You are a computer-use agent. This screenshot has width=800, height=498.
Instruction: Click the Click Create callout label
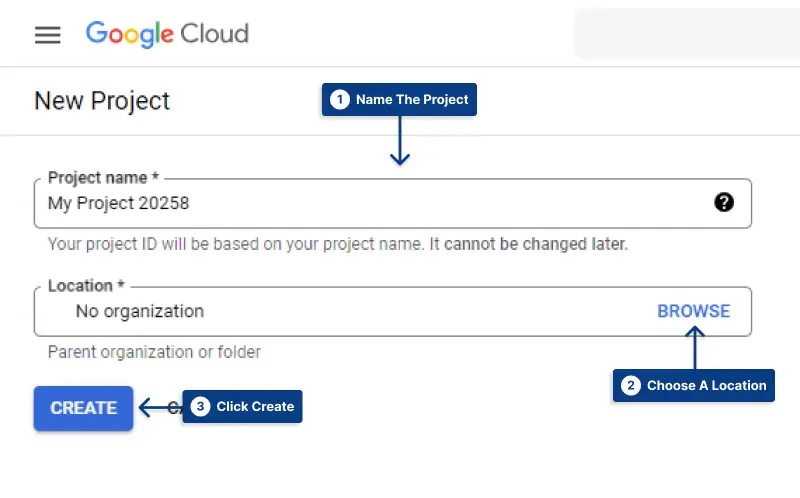coord(242,407)
